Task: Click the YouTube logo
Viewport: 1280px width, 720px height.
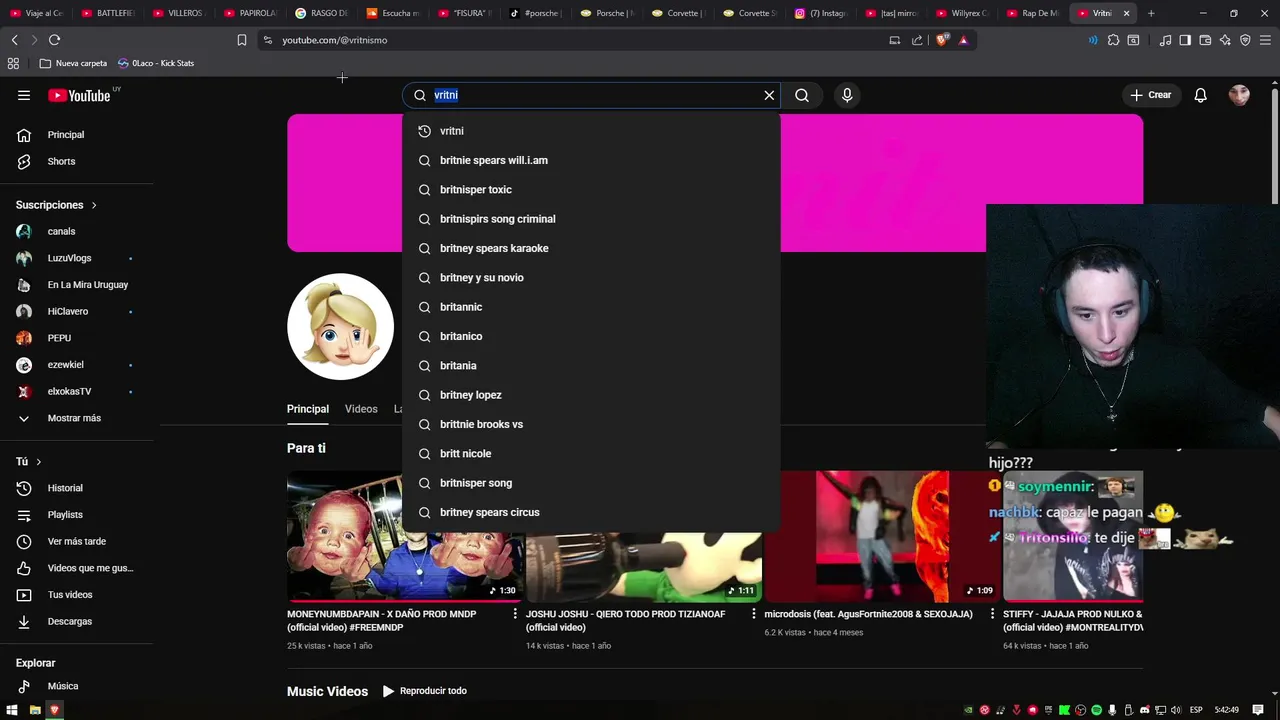Action: [79, 95]
